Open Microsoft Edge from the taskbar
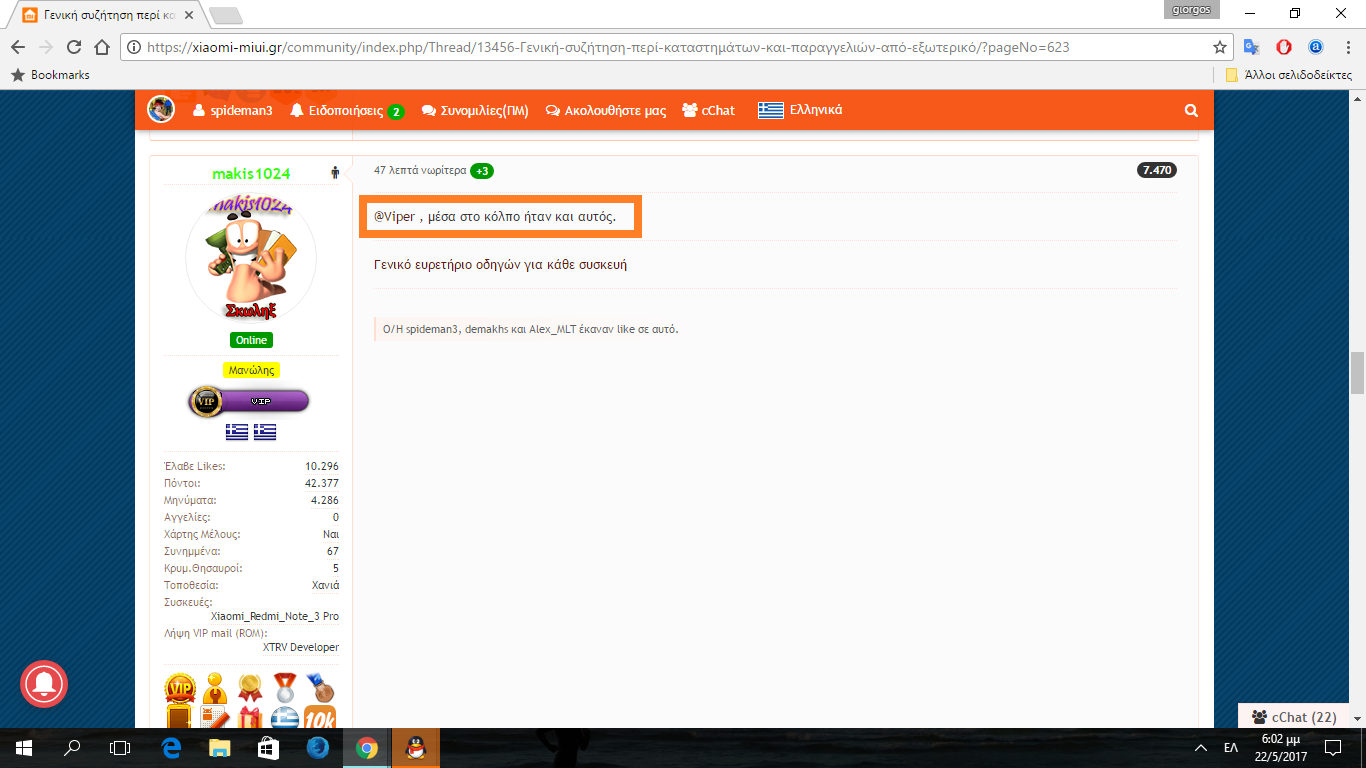The width and height of the screenshot is (1366, 768). tap(170, 748)
